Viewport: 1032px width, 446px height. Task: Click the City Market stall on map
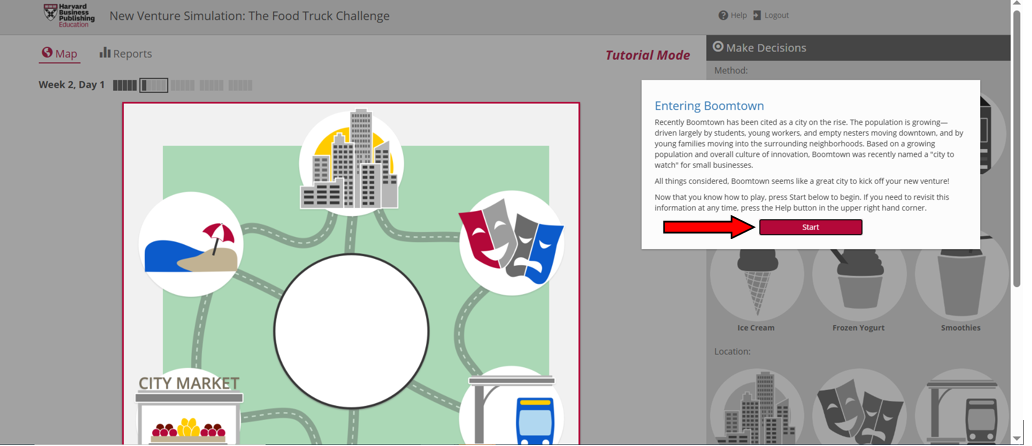189,410
